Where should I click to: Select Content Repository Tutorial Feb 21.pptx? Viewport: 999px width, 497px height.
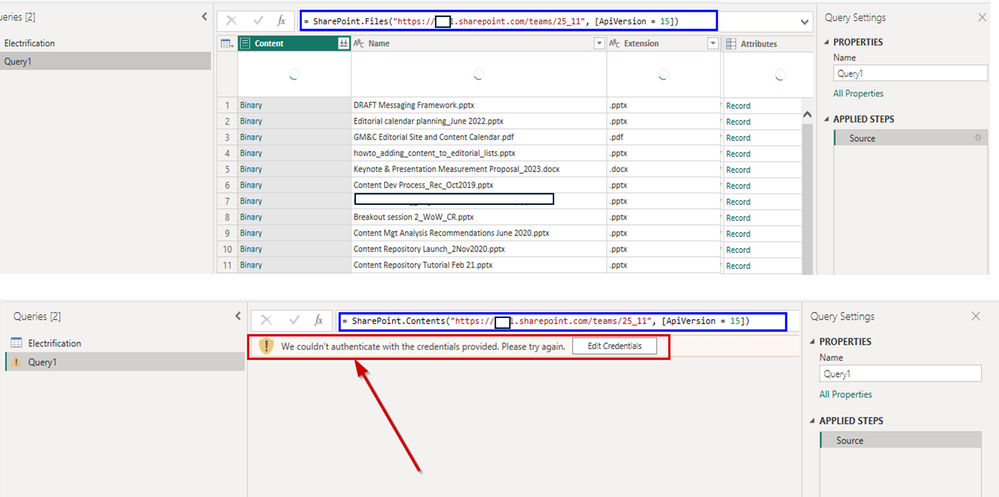tap(478, 265)
